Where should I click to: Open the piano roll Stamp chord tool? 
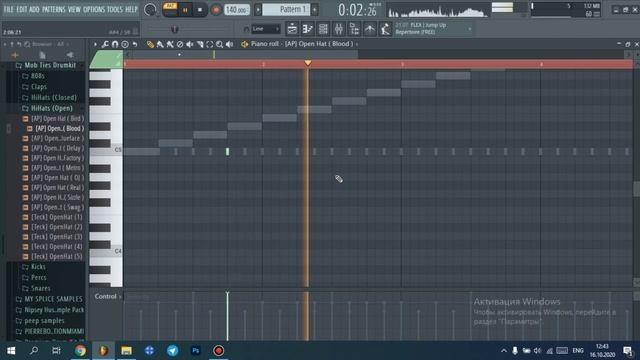coord(125,44)
